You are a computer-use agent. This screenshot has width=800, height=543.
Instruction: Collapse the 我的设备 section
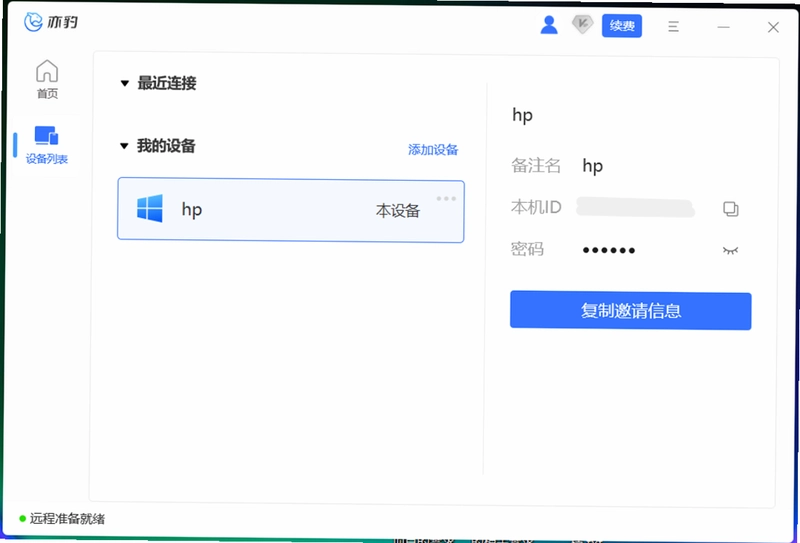coord(124,146)
